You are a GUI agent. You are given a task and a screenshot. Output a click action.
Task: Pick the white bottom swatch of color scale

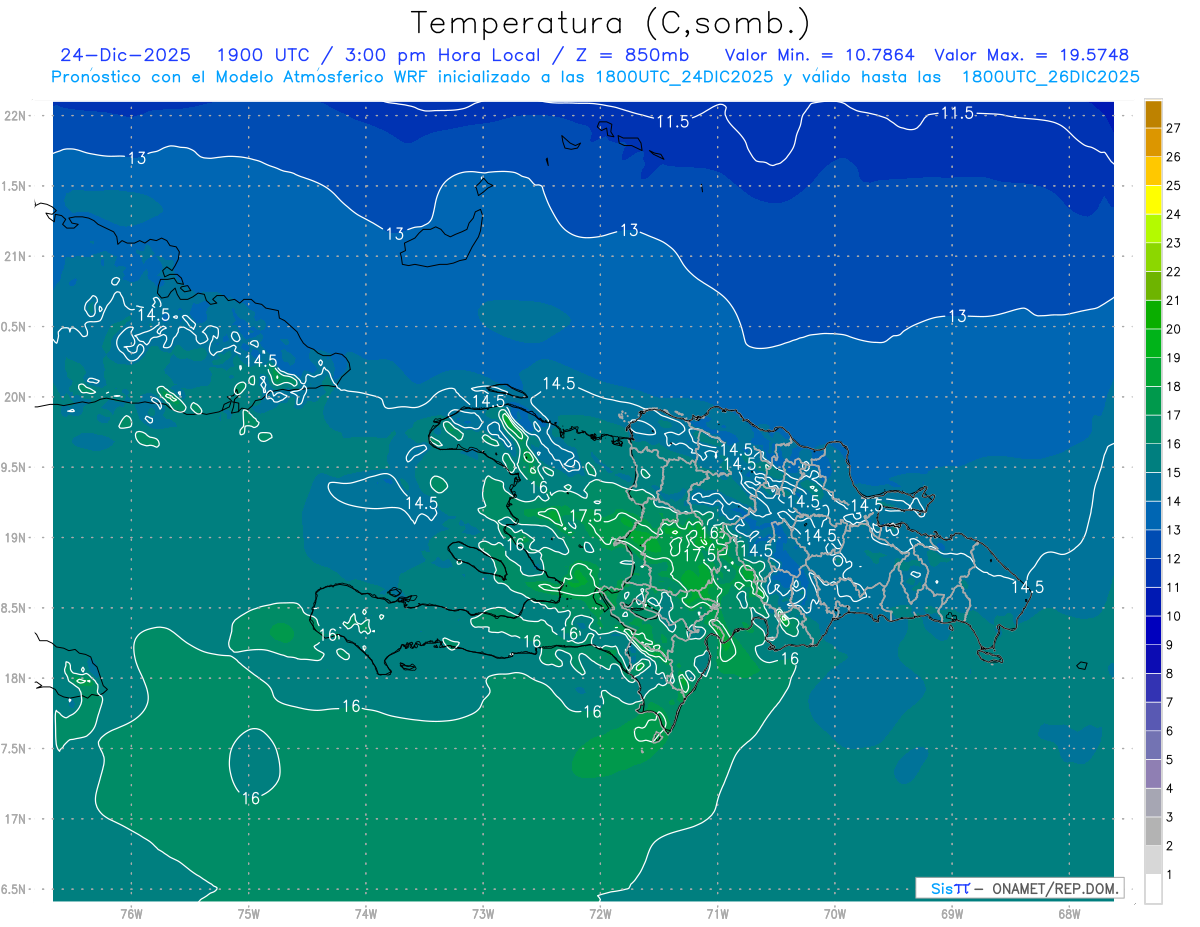1153,888
